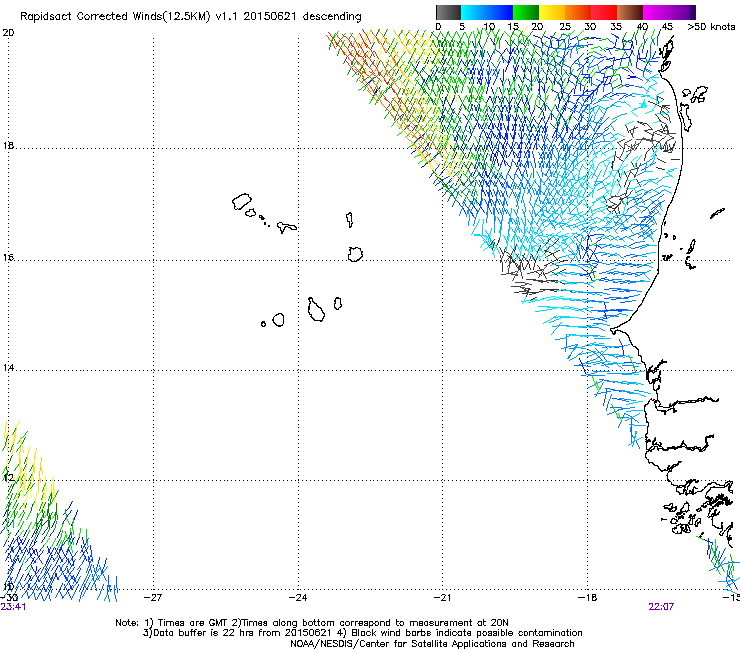Click the magenta-purple 40-50 knots legend segment
740x650 pixels.
[669, 12]
